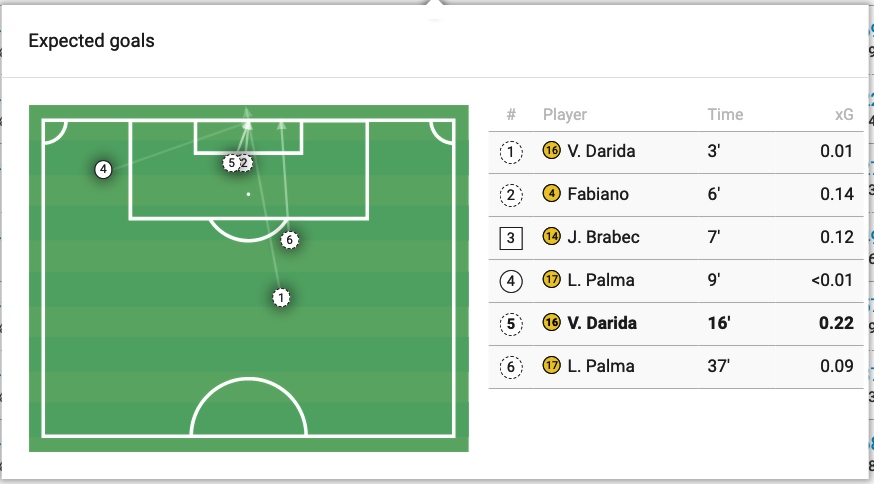This screenshot has width=874, height=484.
Task: Select the 0.22 xG value
Action: pos(835,323)
